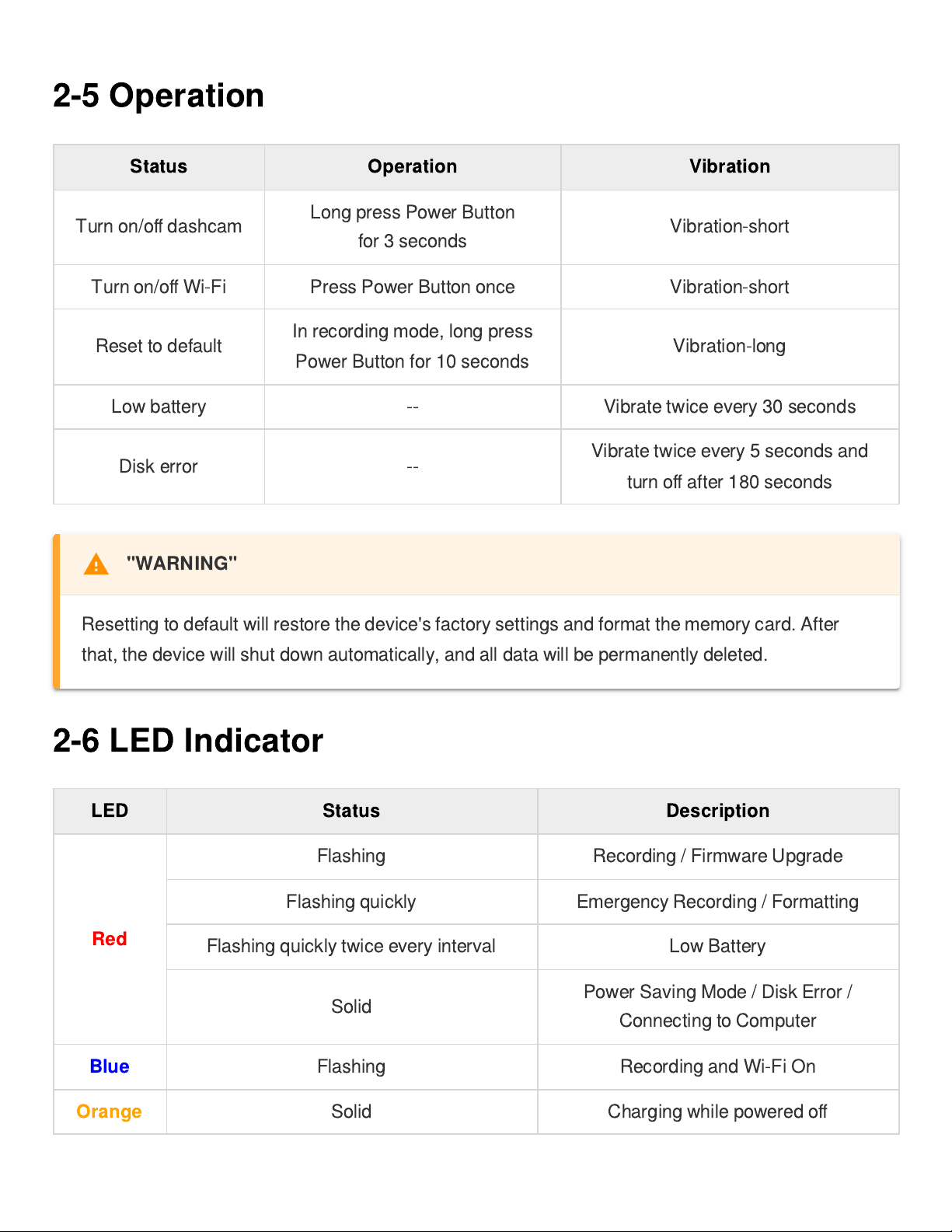952x1232 pixels.
Task: Select the red "Red" LED label
Action: [110, 939]
